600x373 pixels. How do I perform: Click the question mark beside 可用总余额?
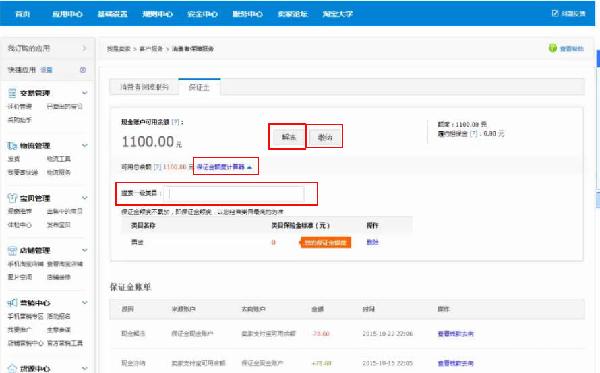click(157, 167)
